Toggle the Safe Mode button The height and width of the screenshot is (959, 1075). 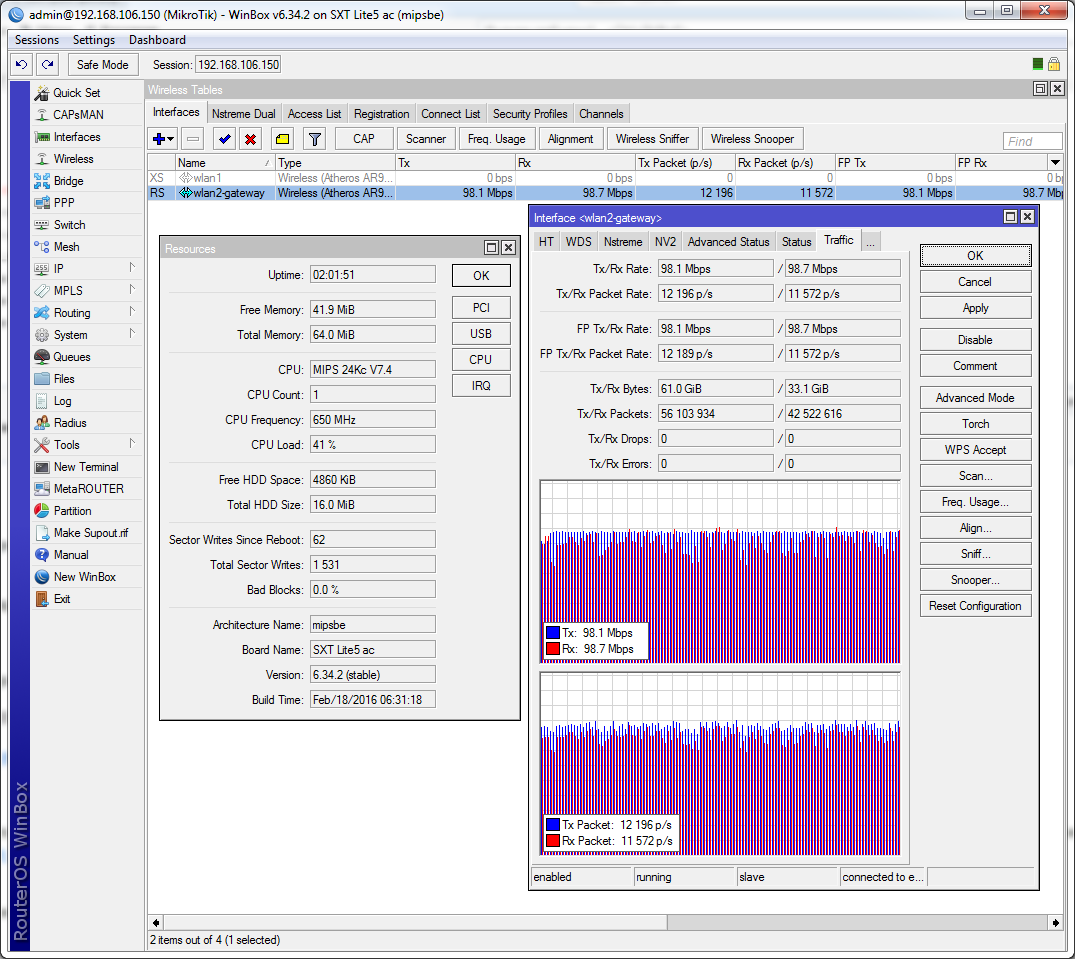point(102,64)
